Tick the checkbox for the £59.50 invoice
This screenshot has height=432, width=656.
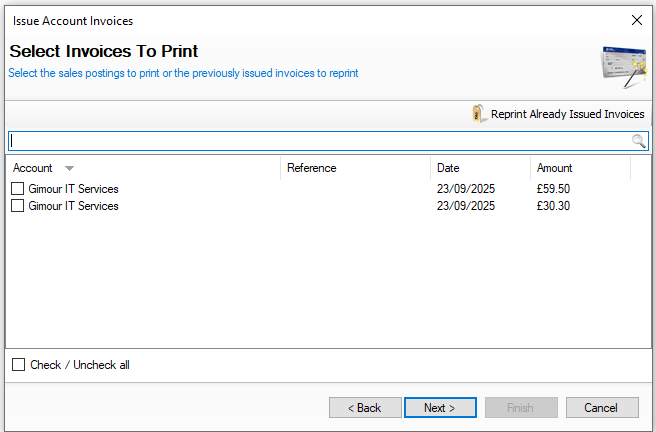tap(18, 189)
